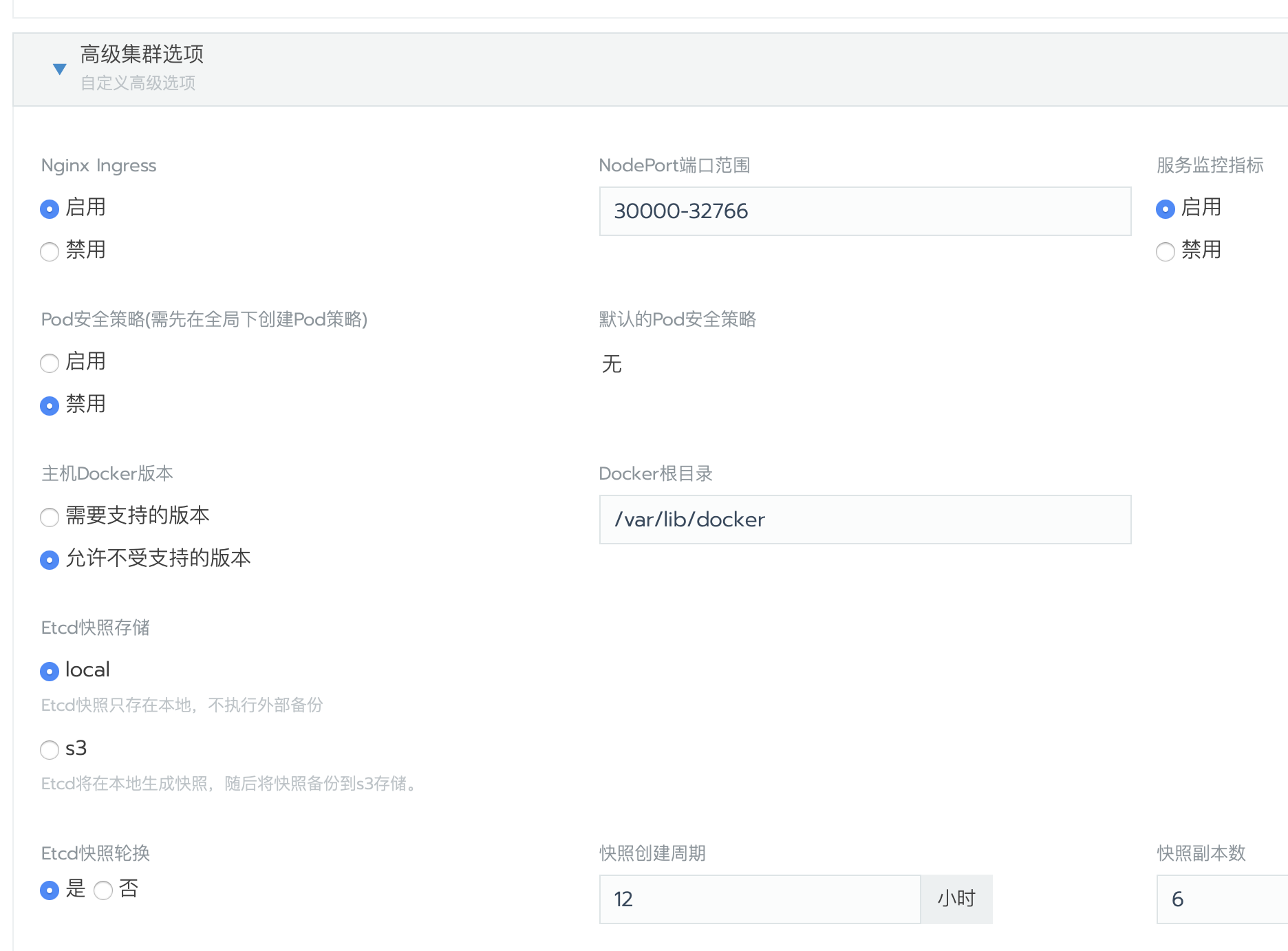This screenshot has height=951, width=1288.
Task: Click the Docker根目录 input field
Action: (x=865, y=520)
